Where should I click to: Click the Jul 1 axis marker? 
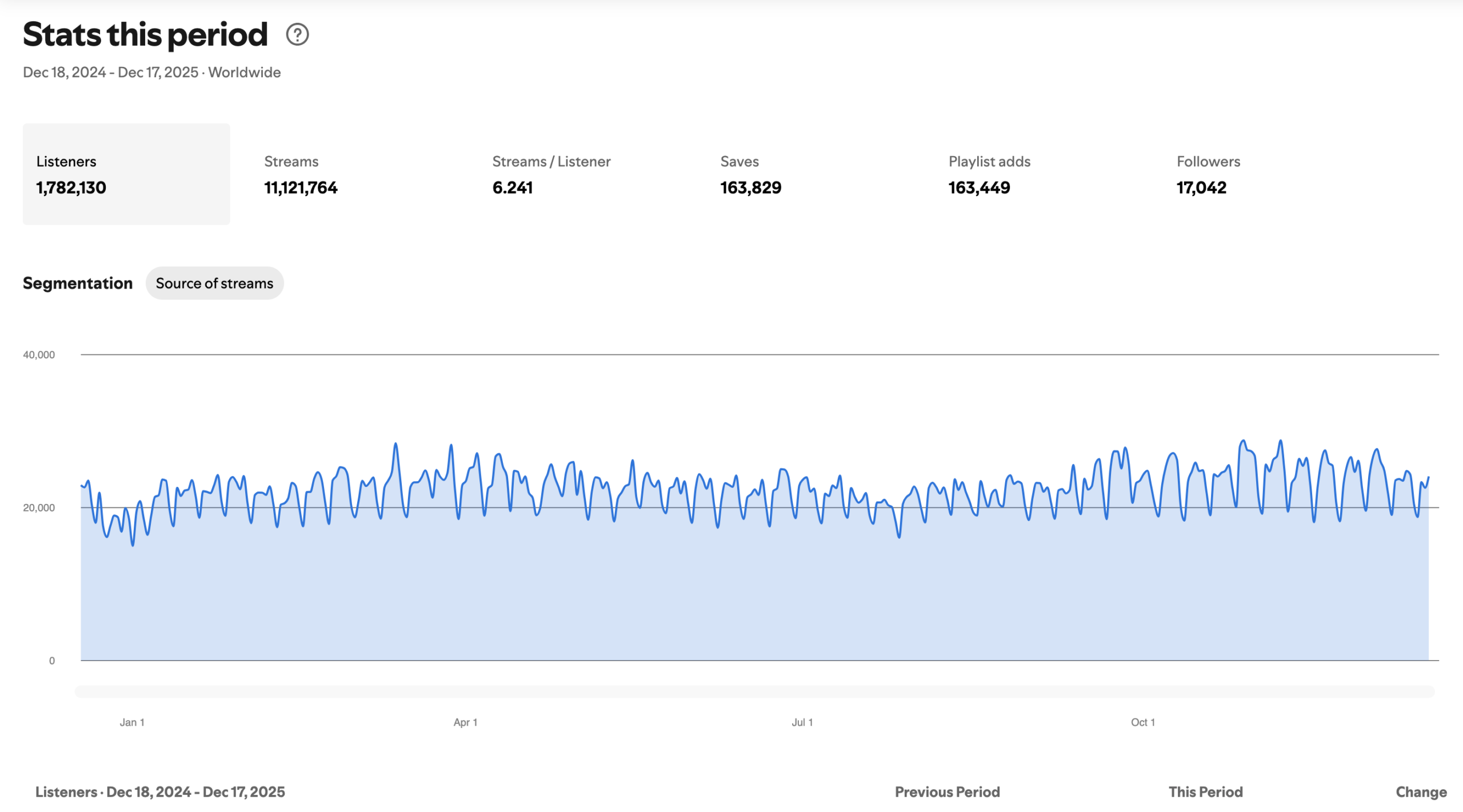pyautogui.click(x=802, y=723)
